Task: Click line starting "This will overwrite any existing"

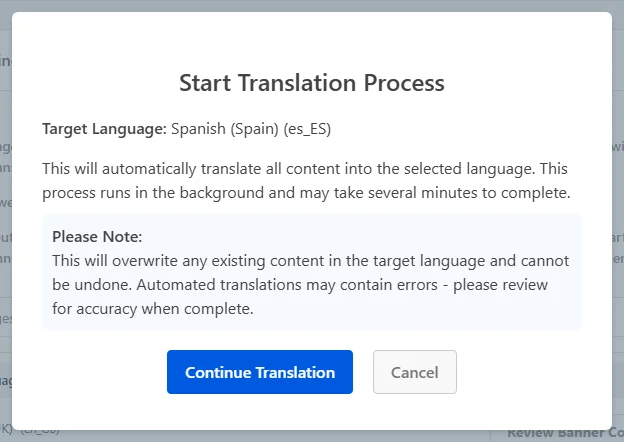Action: tap(310, 261)
